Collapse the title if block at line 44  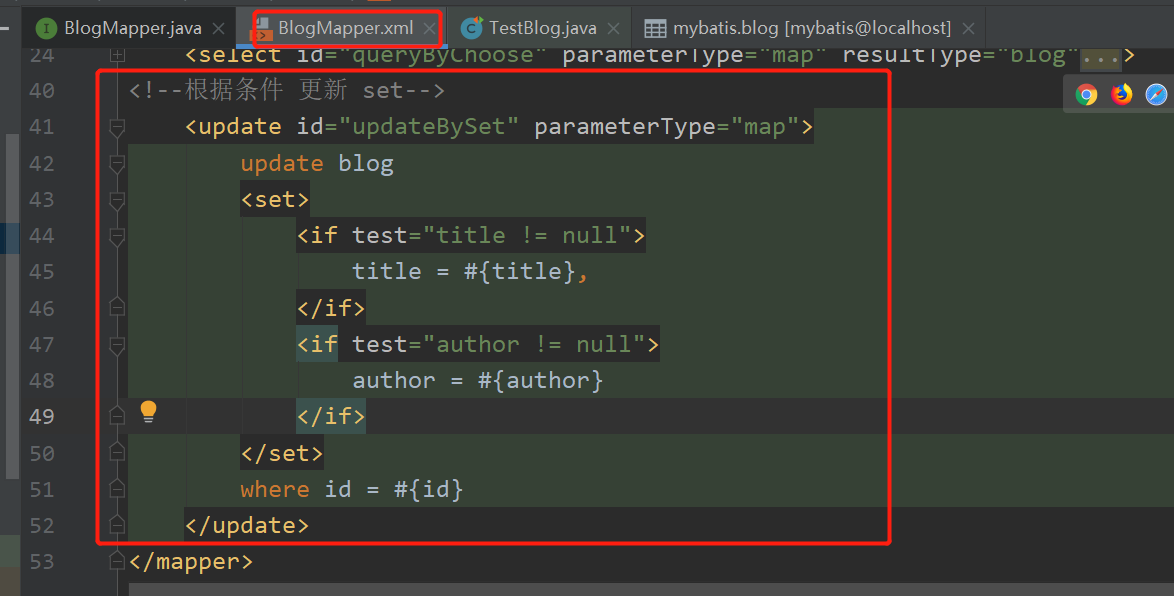click(117, 237)
